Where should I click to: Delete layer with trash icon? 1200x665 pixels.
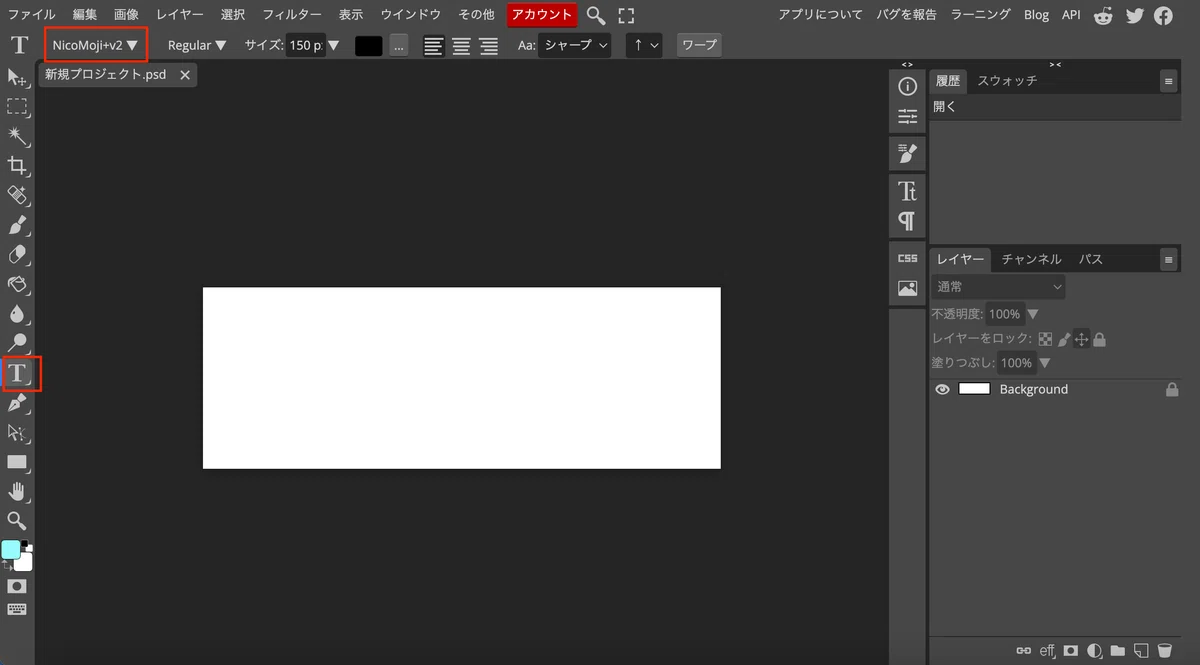pos(1164,650)
